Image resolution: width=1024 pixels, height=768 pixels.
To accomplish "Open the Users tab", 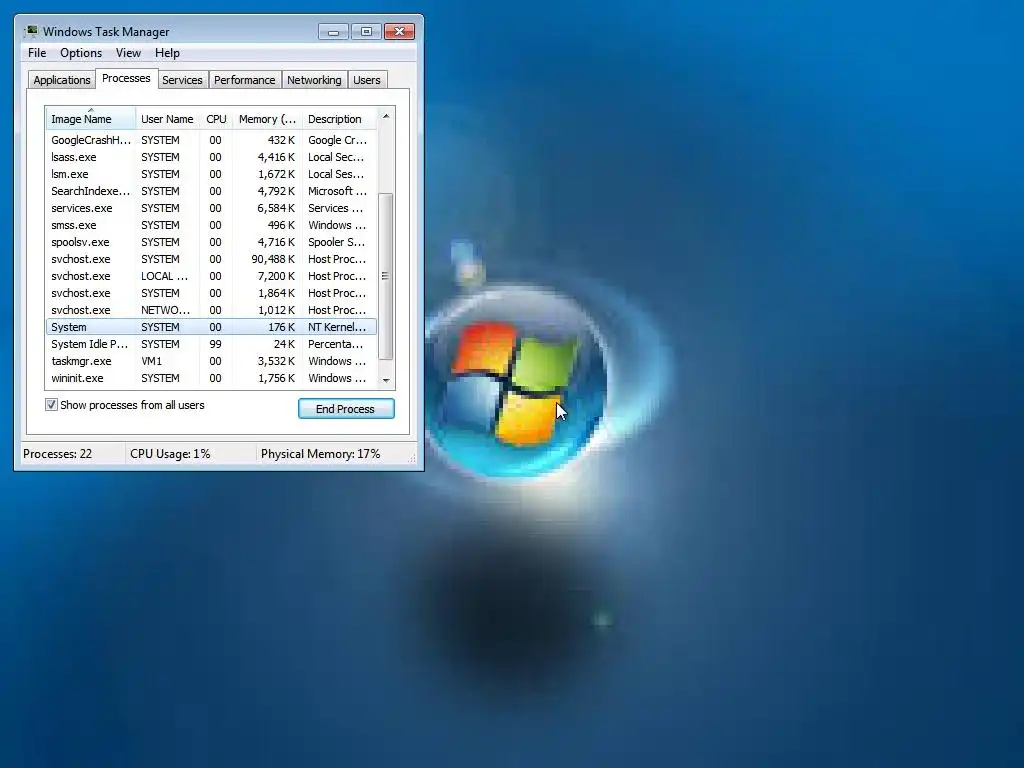I will [x=366, y=80].
